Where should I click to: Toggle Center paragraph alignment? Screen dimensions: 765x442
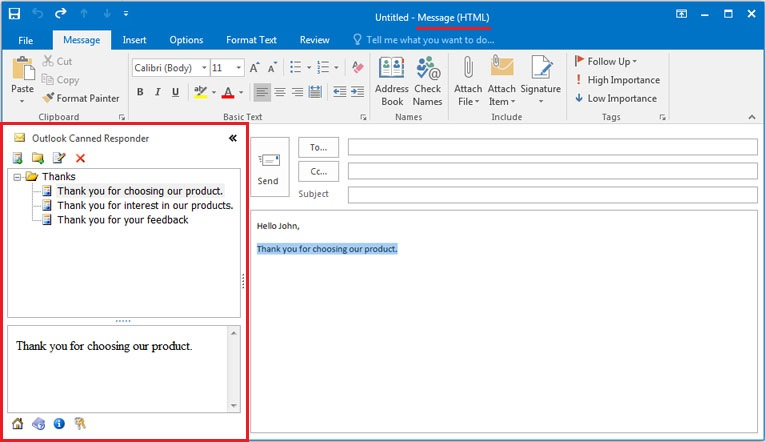pos(280,92)
